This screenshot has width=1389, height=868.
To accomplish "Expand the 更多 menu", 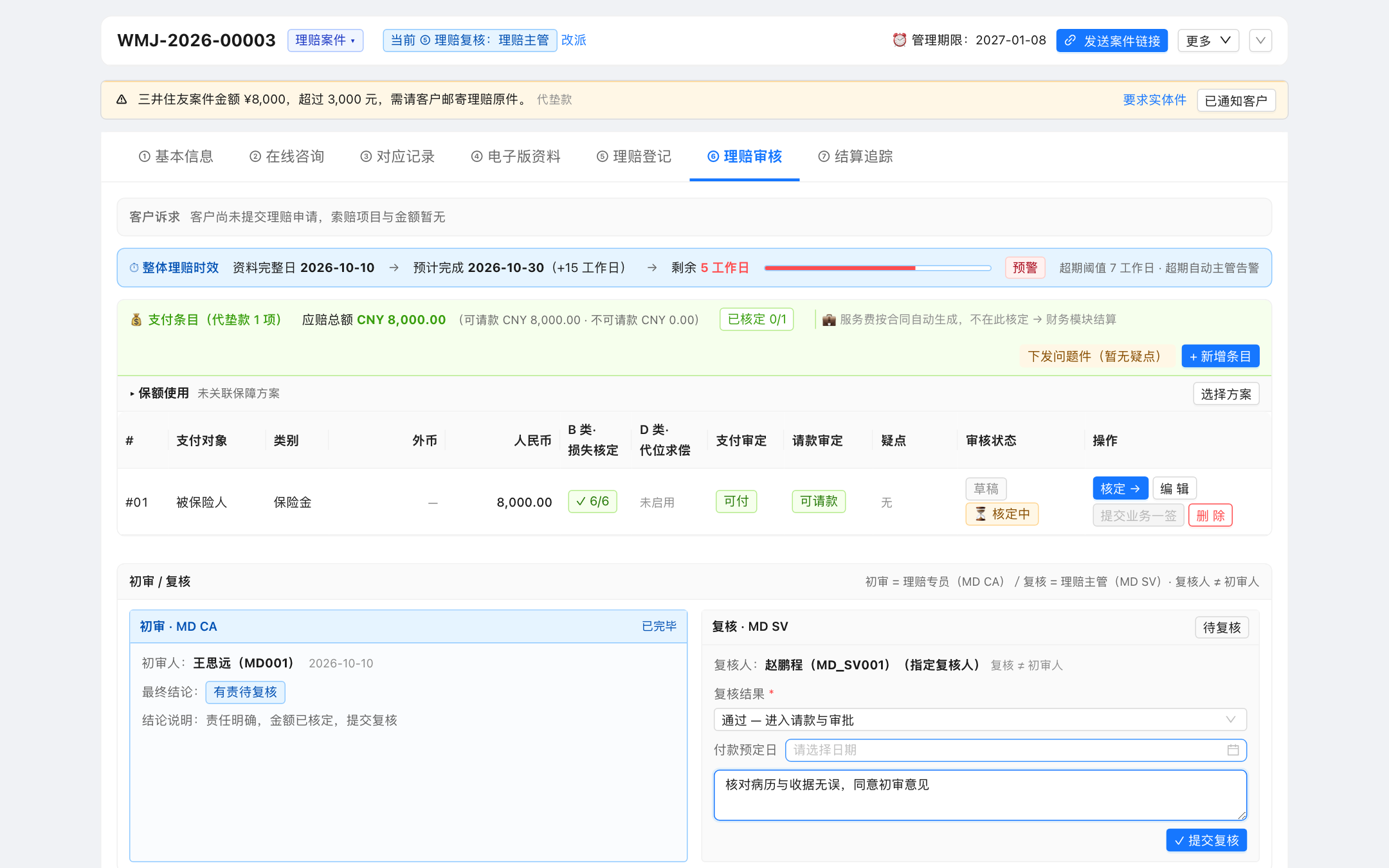I will [x=1208, y=41].
